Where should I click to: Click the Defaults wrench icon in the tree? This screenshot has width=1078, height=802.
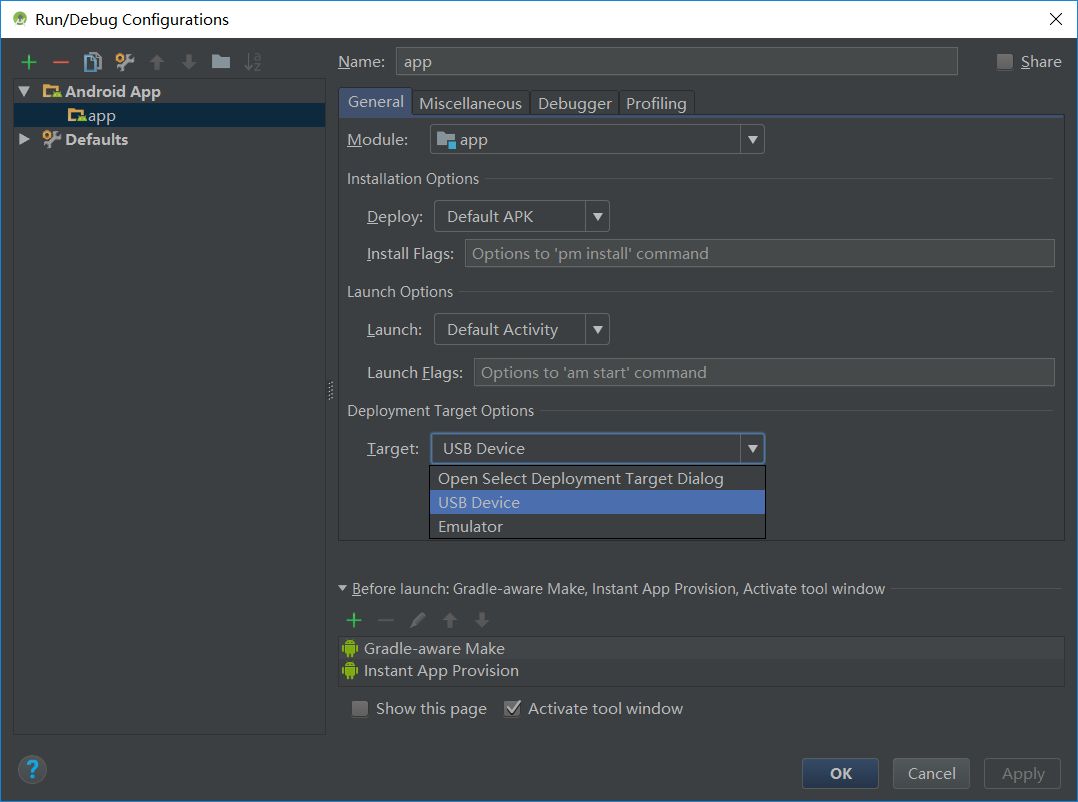click(x=52, y=139)
